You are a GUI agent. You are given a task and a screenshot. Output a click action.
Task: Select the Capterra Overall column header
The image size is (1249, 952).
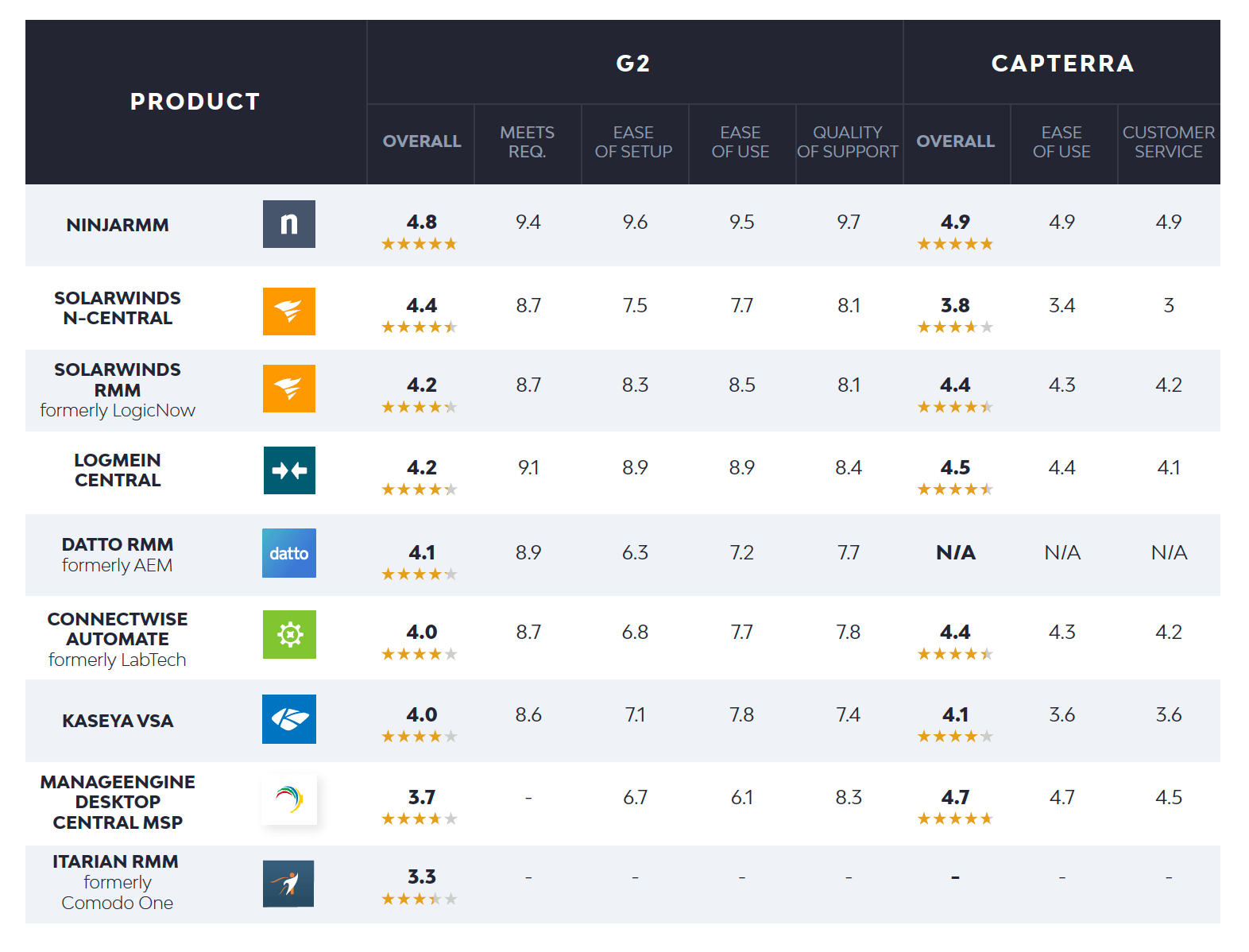[x=955, y=141]
